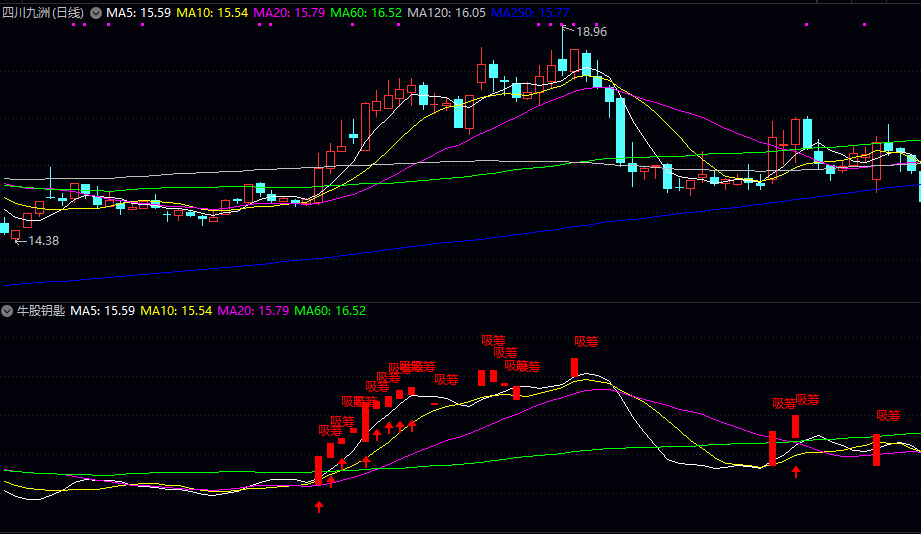Screen dimensions: 921x534
Task: Open the dropdown next to 四川九洲(日线)
Action: pyautogui.click(x=96, y=13)
